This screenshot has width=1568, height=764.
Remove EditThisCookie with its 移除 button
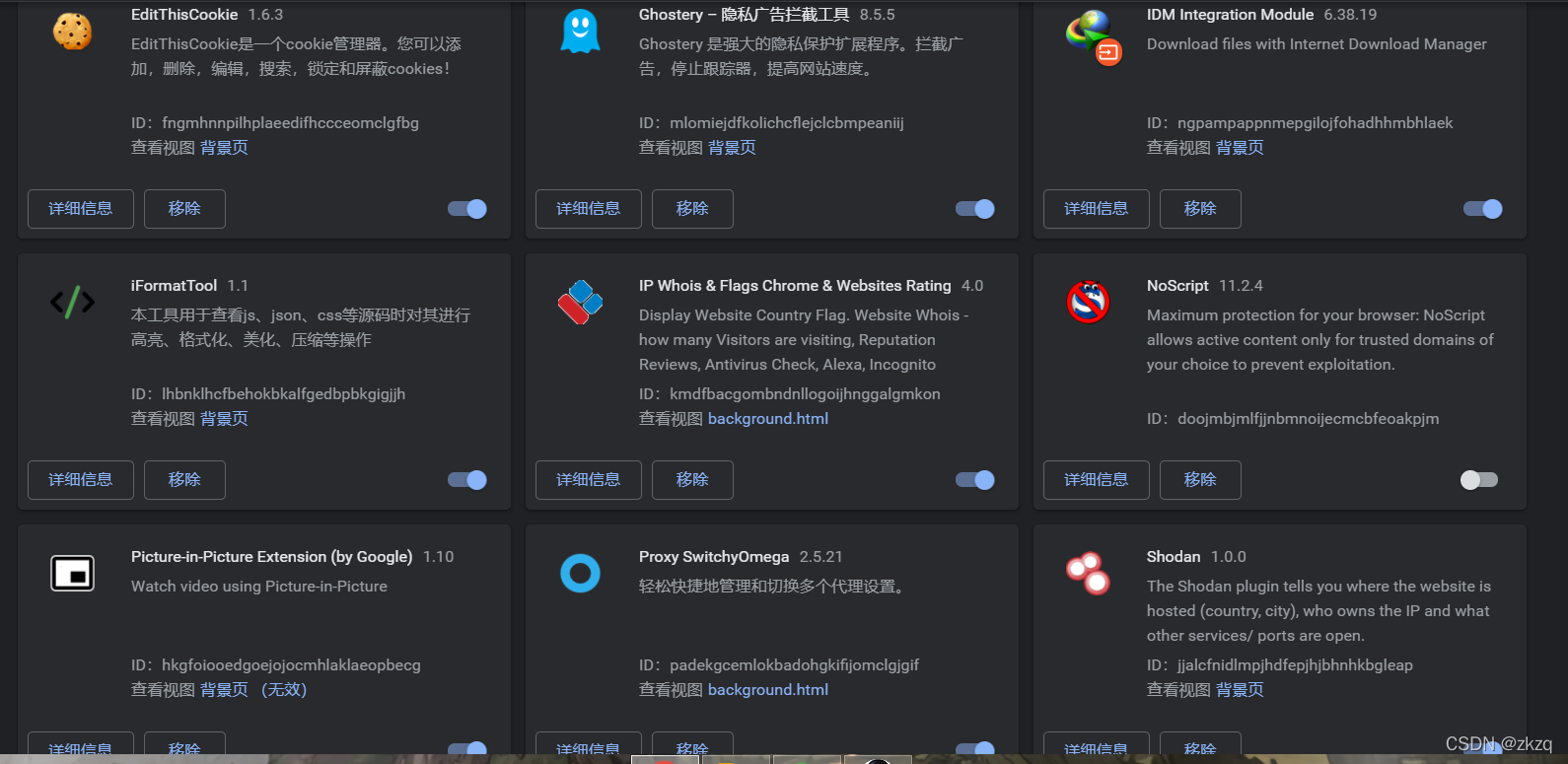click(x=184, y=209)
